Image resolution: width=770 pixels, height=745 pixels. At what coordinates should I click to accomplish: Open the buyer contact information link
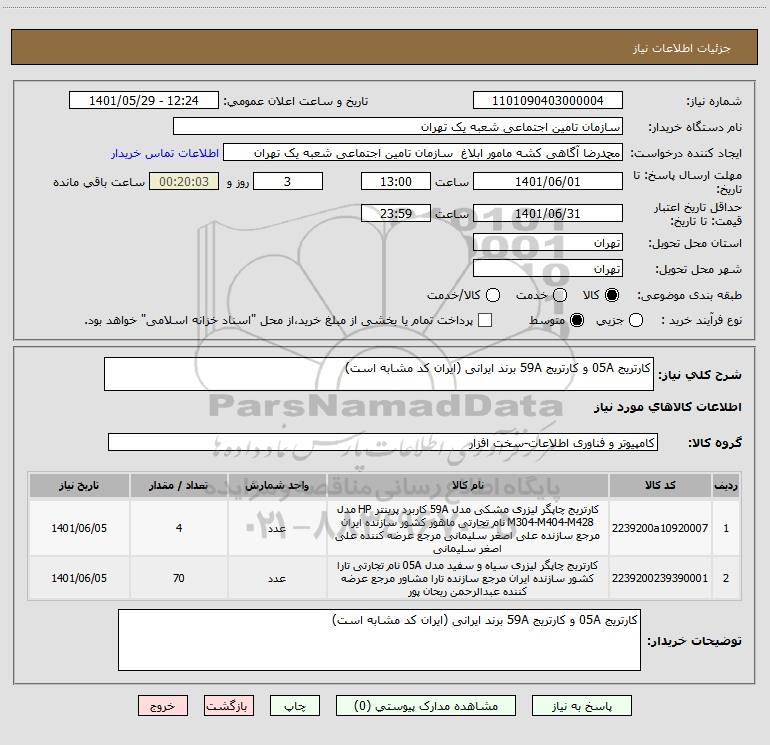(165, 153)
